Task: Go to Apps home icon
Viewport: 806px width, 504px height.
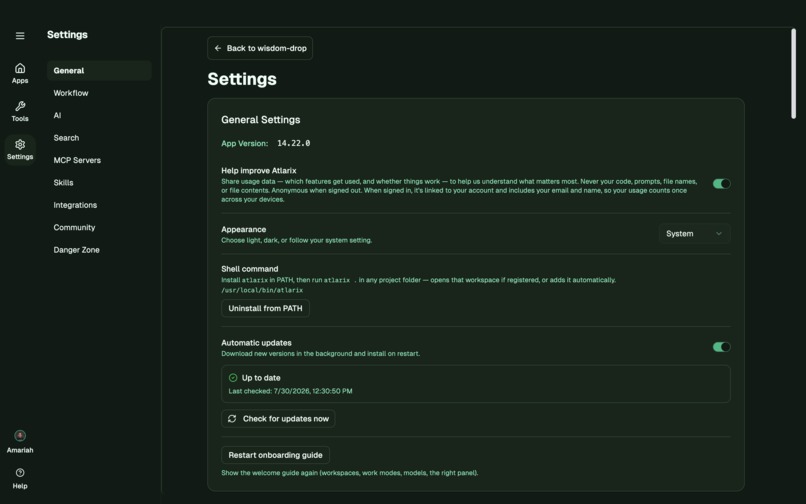Action: click(20, 68)
